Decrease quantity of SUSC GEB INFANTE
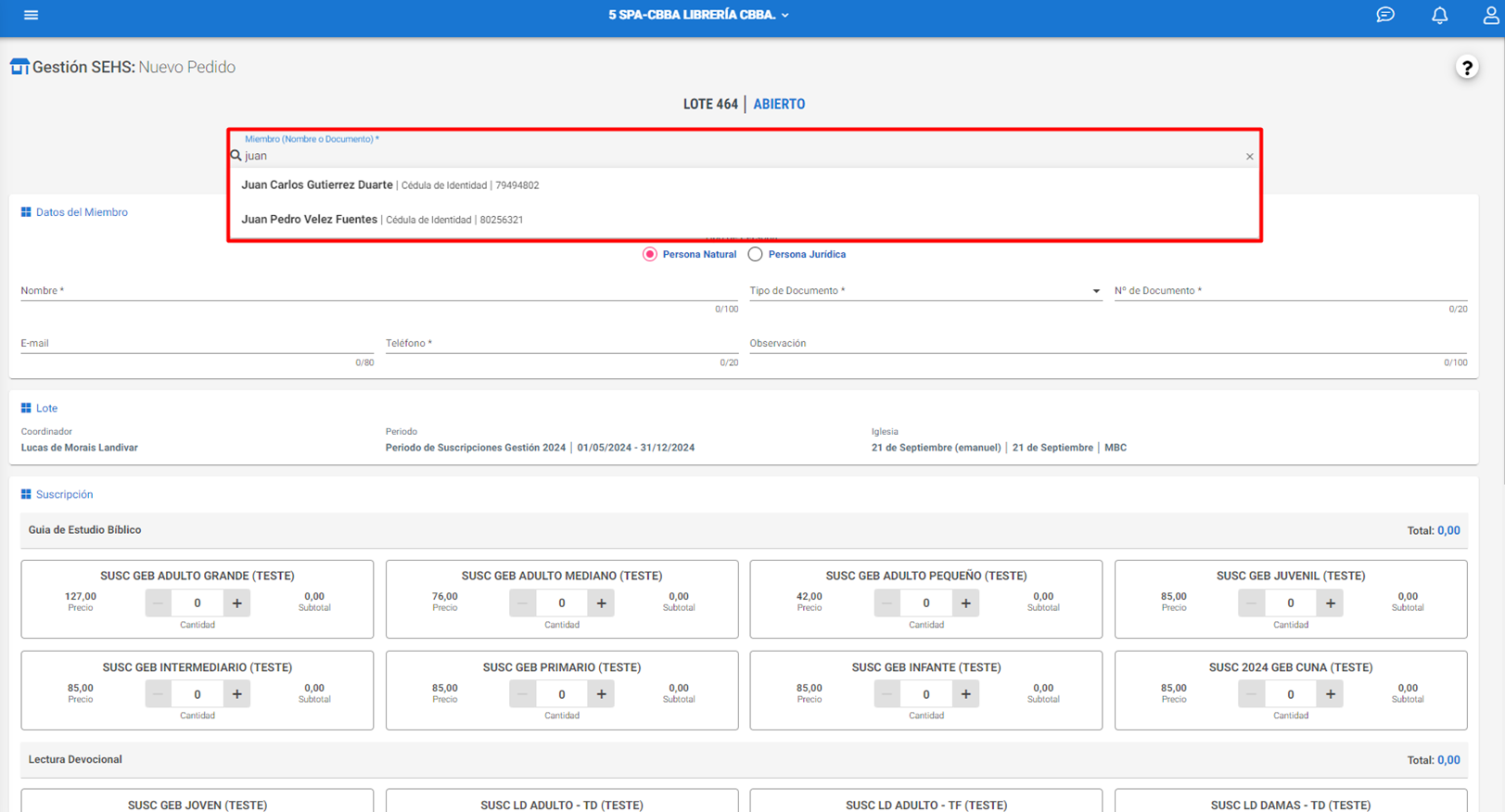This screenshot has width=1505, height=812. click(x=886, y=694)
